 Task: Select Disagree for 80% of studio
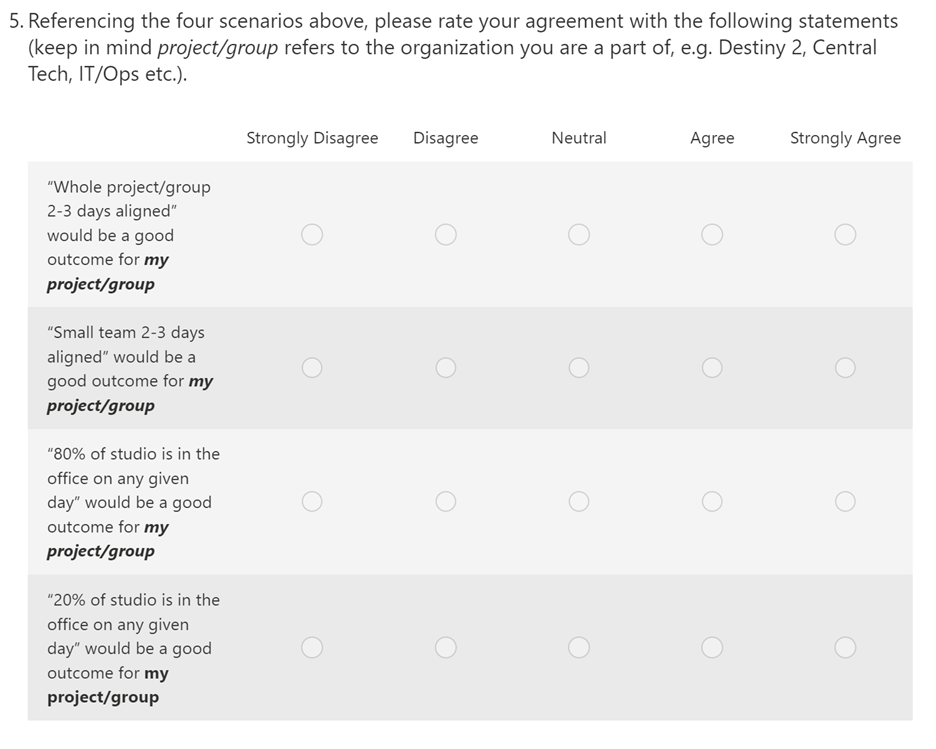(446, 501)
